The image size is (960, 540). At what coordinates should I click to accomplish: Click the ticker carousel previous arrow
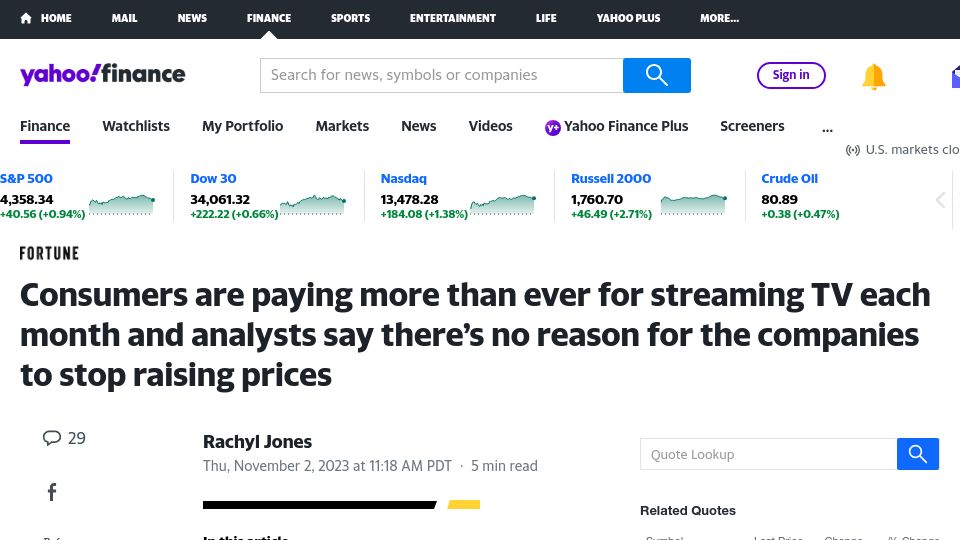940,200
